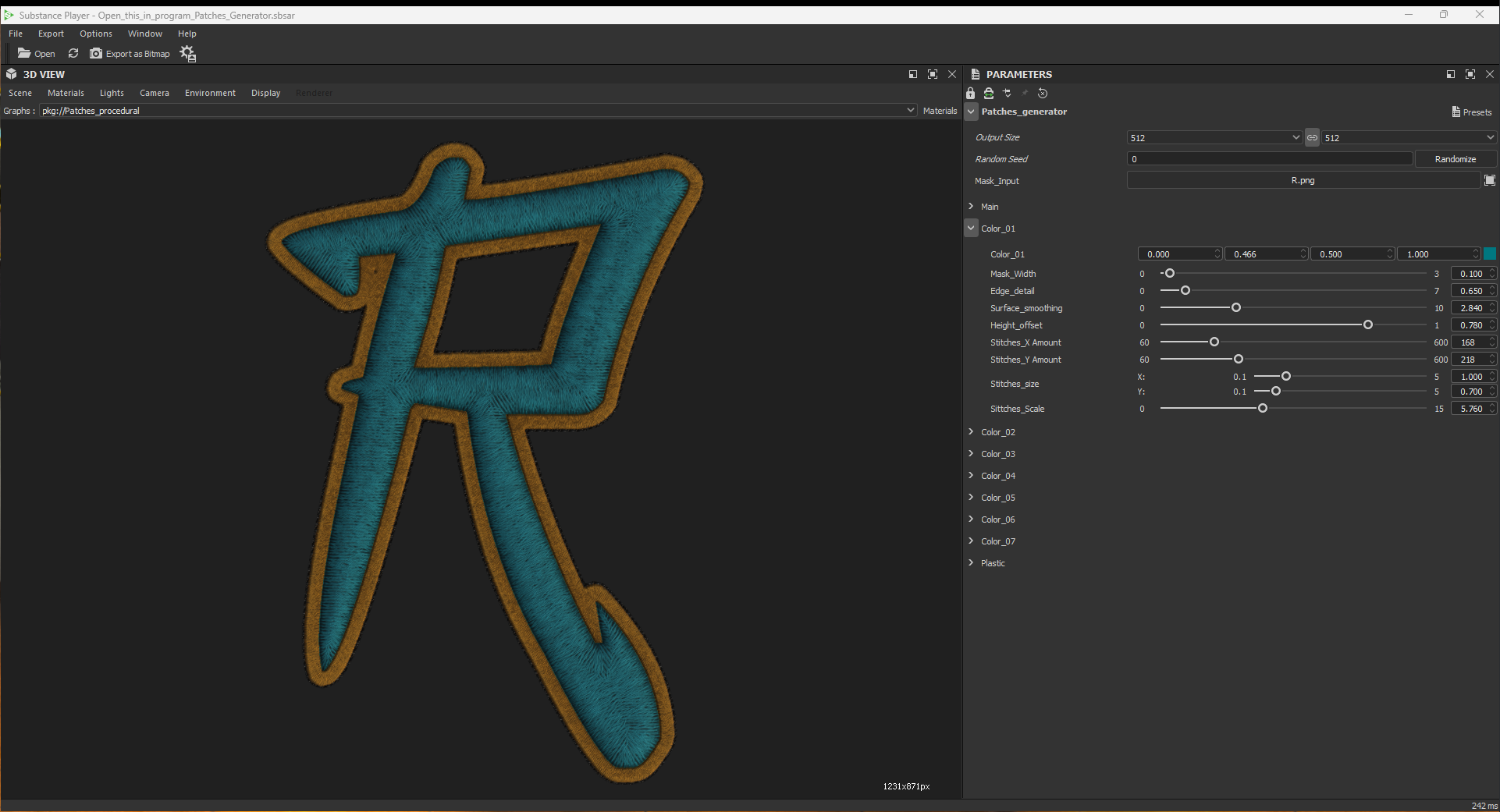Image resolution: width=1500 pixels, height=812 pixels.
Task: Open the Output Size width dropdown
Action: pos(1214,138)
